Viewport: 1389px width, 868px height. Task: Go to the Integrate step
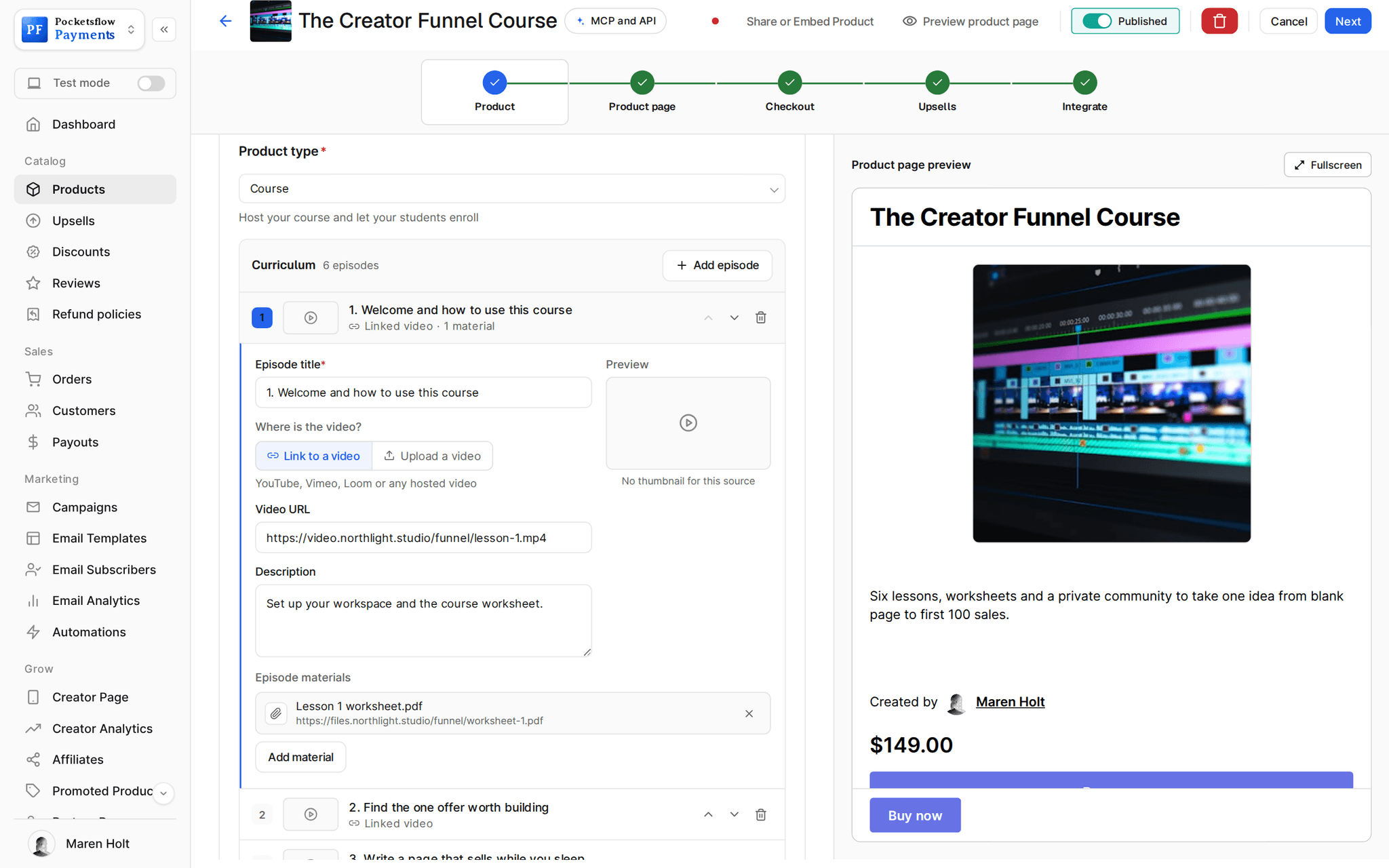[1084, 92]
